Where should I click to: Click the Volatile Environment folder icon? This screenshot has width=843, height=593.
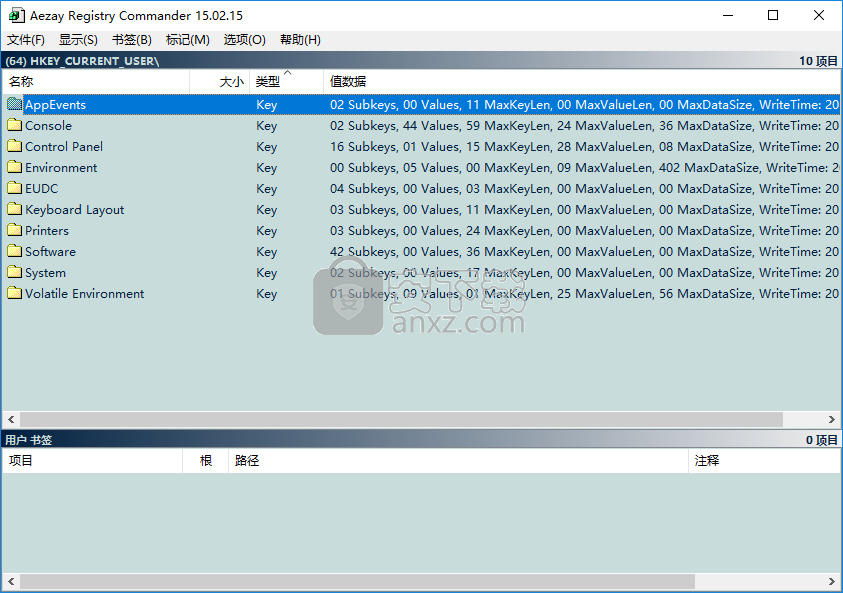coord(15,293)
